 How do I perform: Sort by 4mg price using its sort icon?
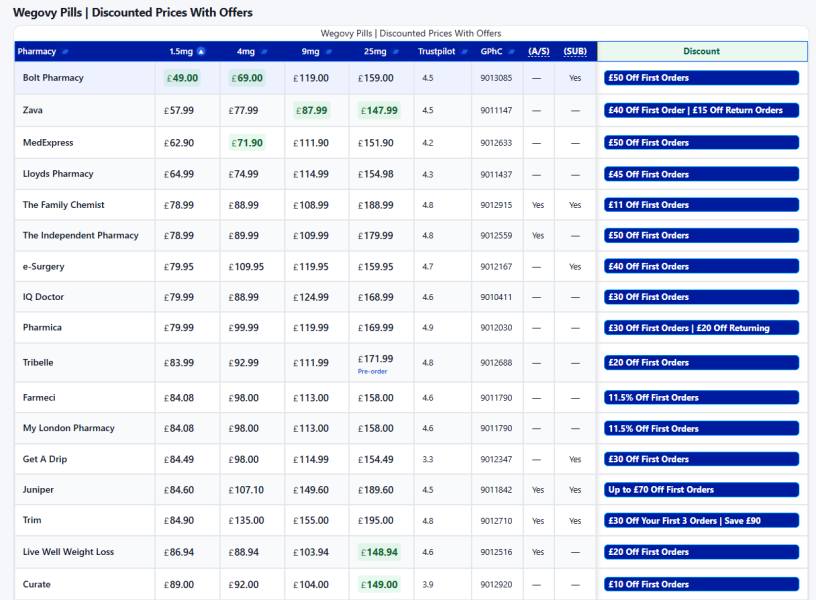tap(264, 52)
